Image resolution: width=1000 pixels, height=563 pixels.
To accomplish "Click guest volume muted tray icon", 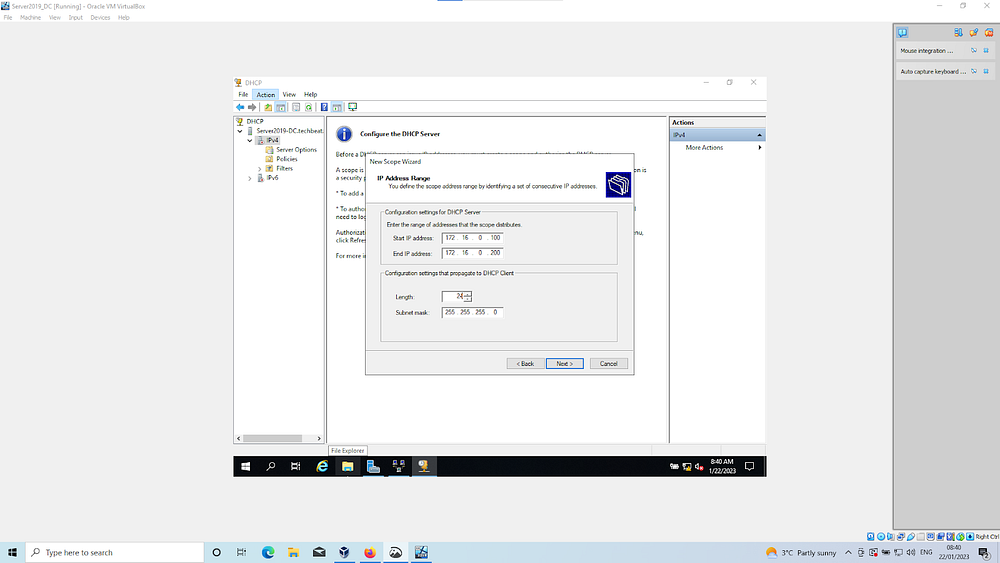I will (x=699, y=467).
